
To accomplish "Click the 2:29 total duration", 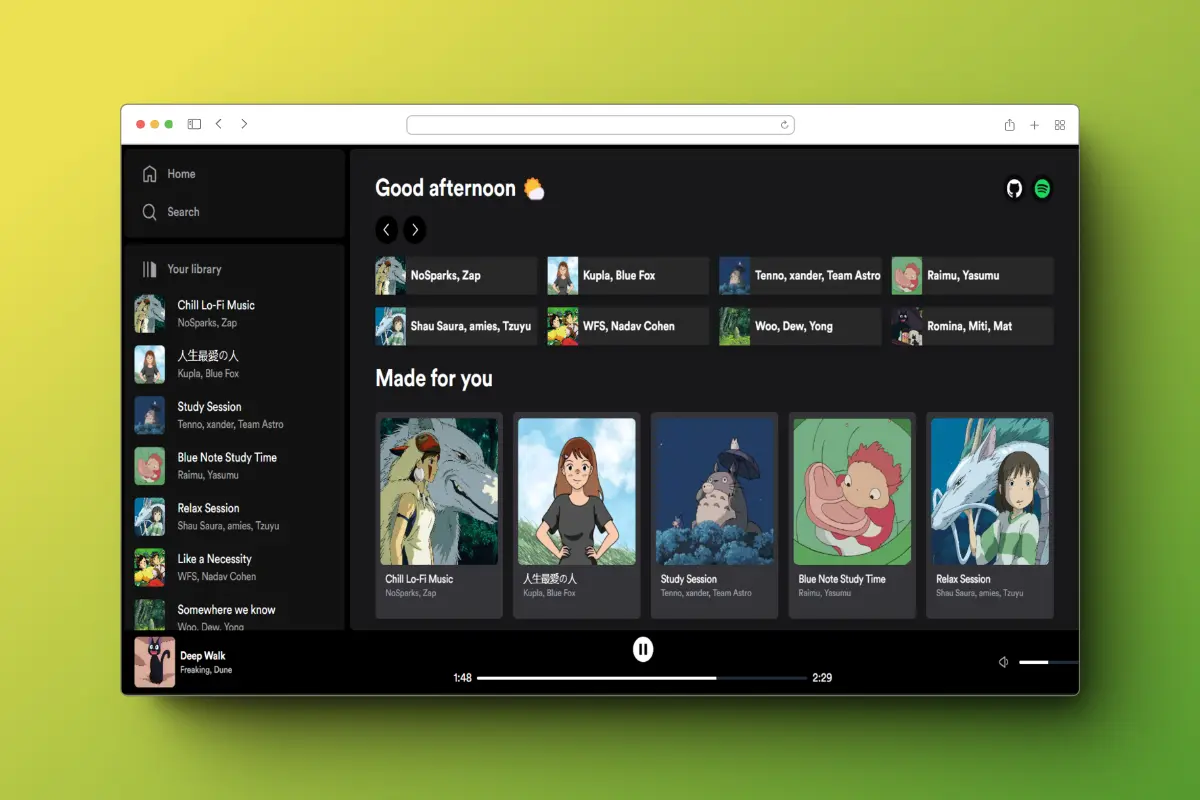I will 822,678.
